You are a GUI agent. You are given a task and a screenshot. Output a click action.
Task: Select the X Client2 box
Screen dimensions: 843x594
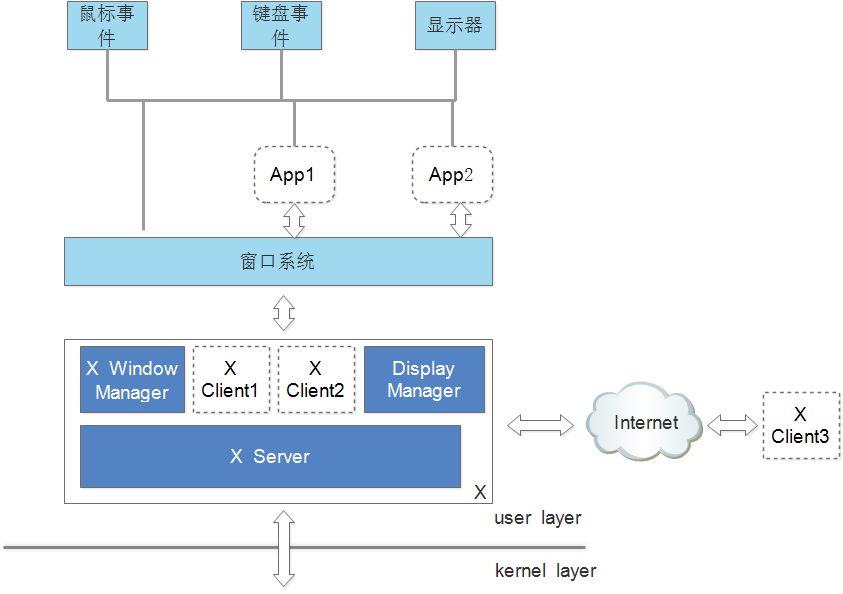317,380
